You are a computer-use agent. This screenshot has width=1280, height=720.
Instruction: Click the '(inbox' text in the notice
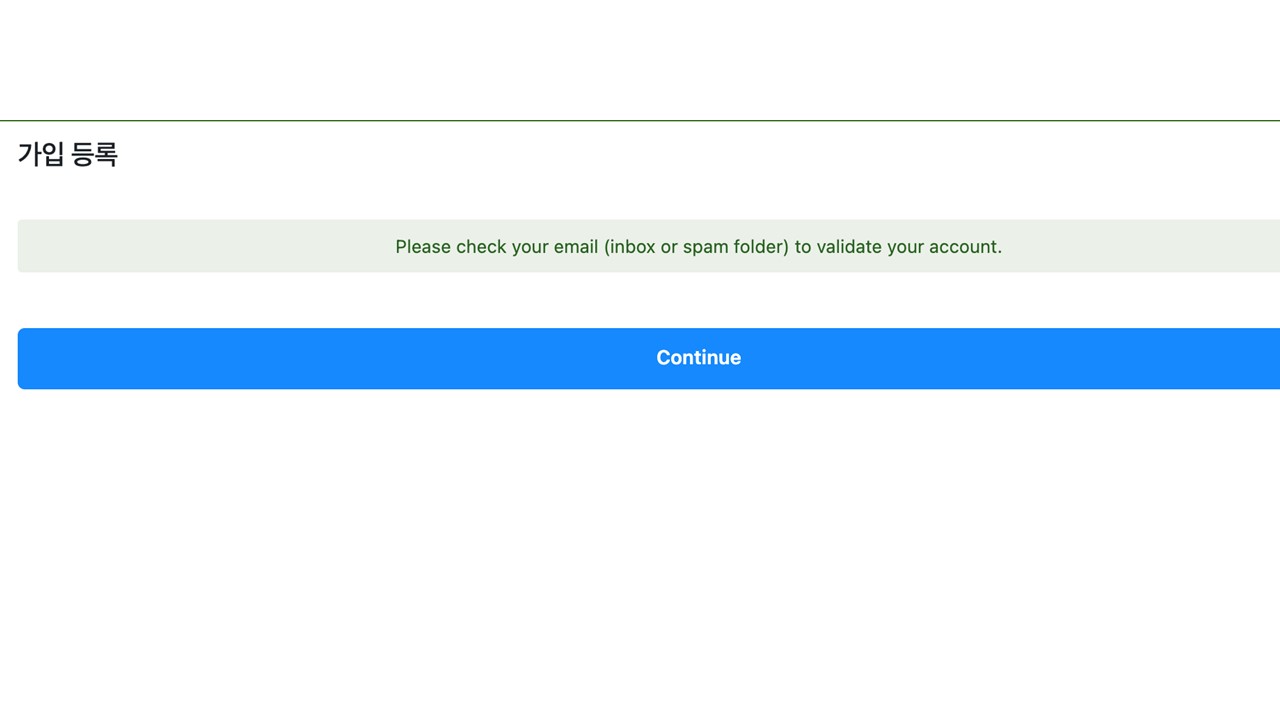point(630,247)
